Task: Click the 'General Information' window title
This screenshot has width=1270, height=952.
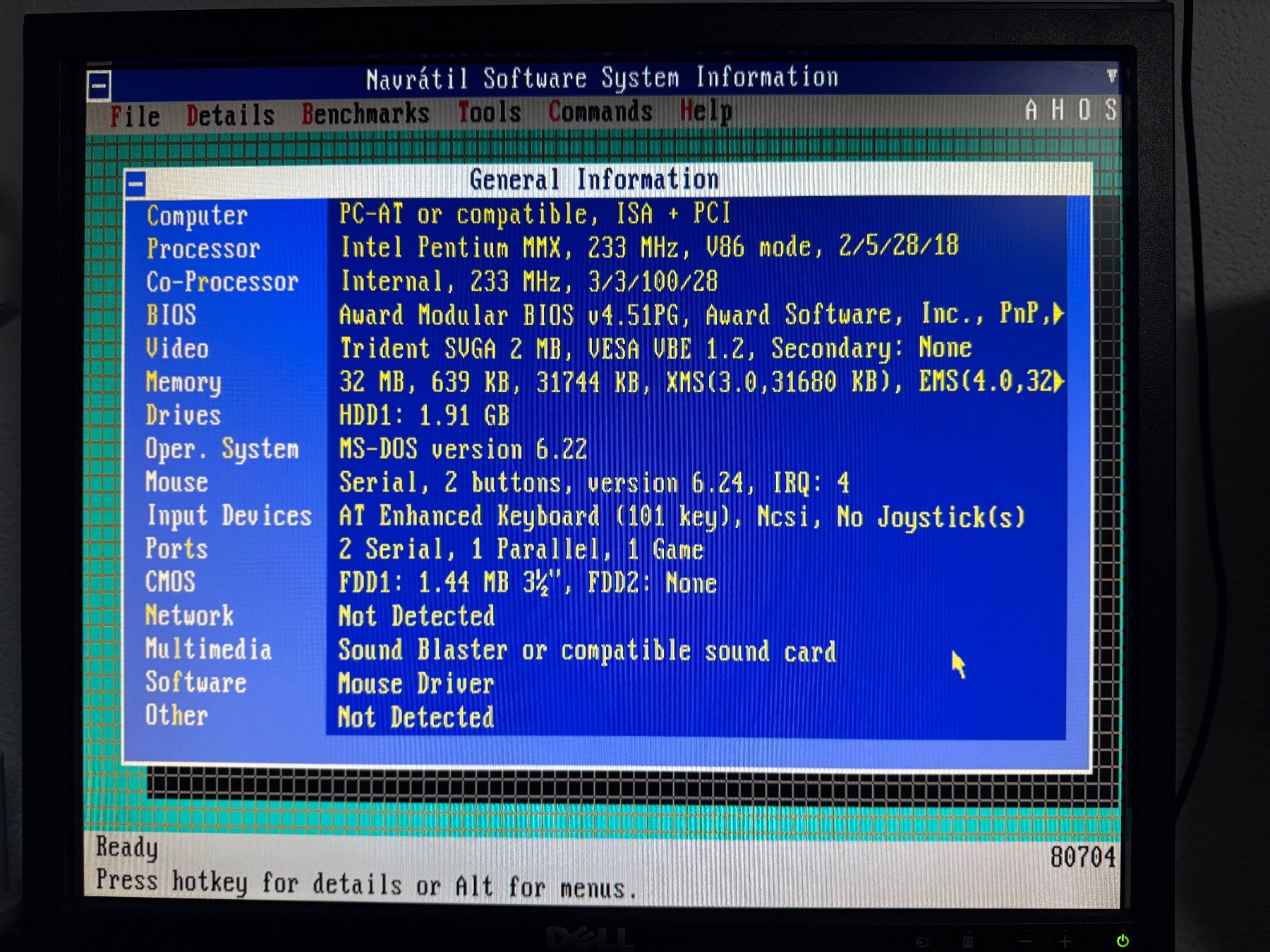Action: 594,180
